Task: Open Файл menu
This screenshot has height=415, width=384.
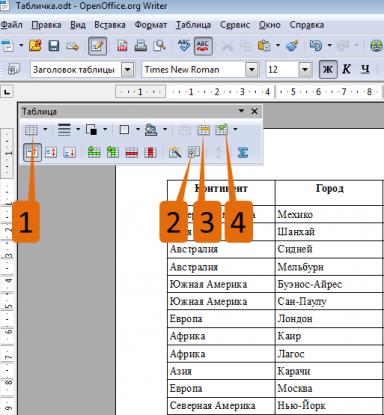Action: [x=11, y=25]
